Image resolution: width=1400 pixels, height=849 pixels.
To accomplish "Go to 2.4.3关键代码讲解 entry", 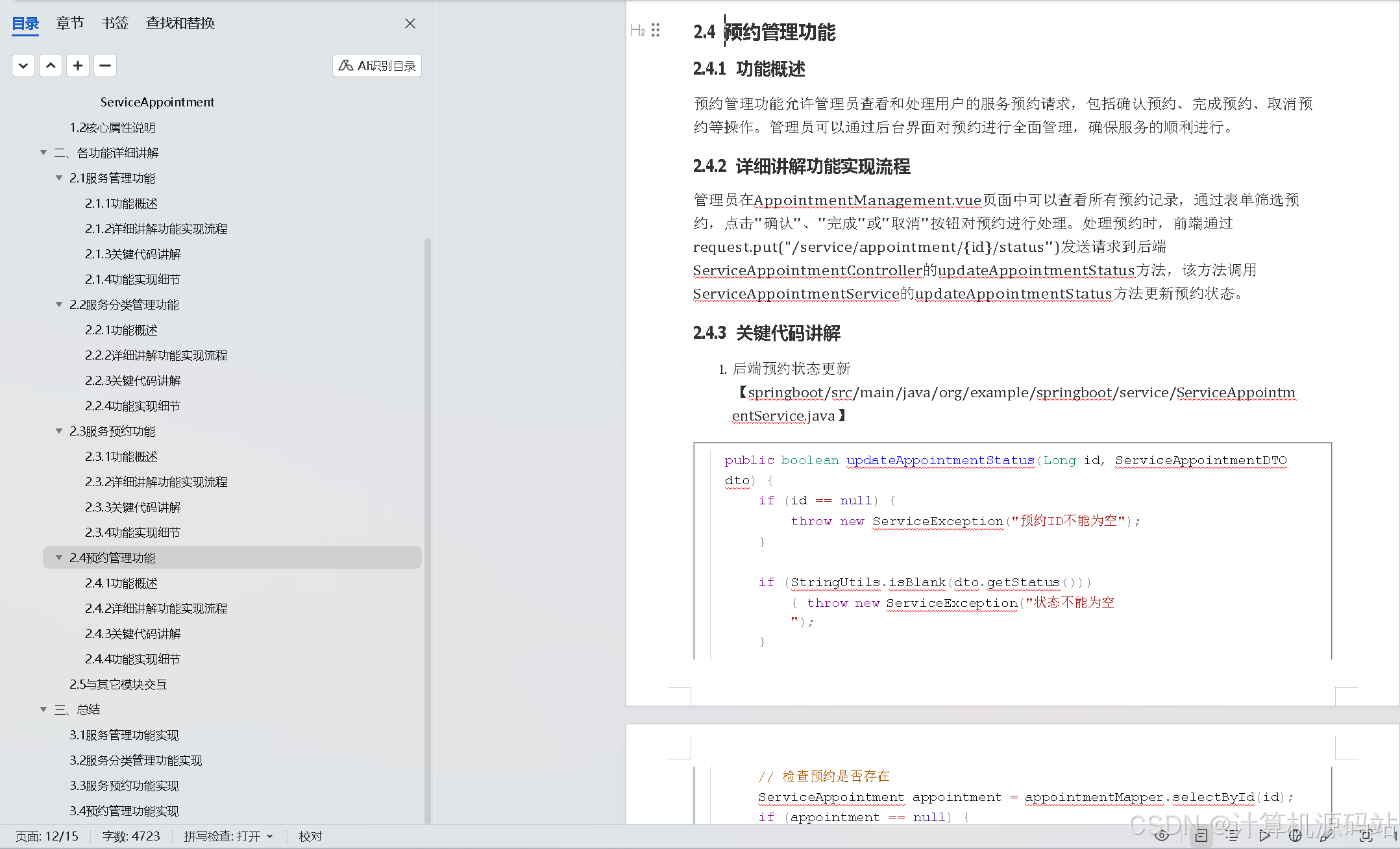I will click(x=133, y=634).
